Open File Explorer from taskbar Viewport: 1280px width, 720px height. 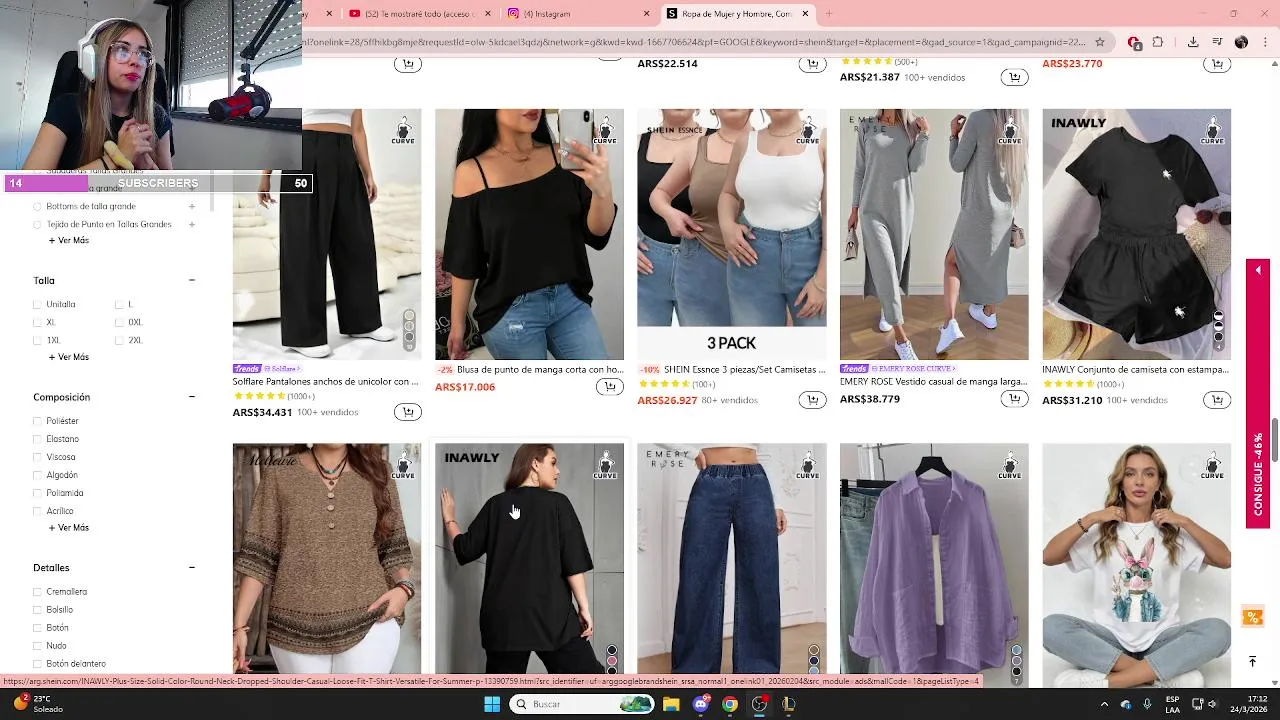tap(671, 704)
